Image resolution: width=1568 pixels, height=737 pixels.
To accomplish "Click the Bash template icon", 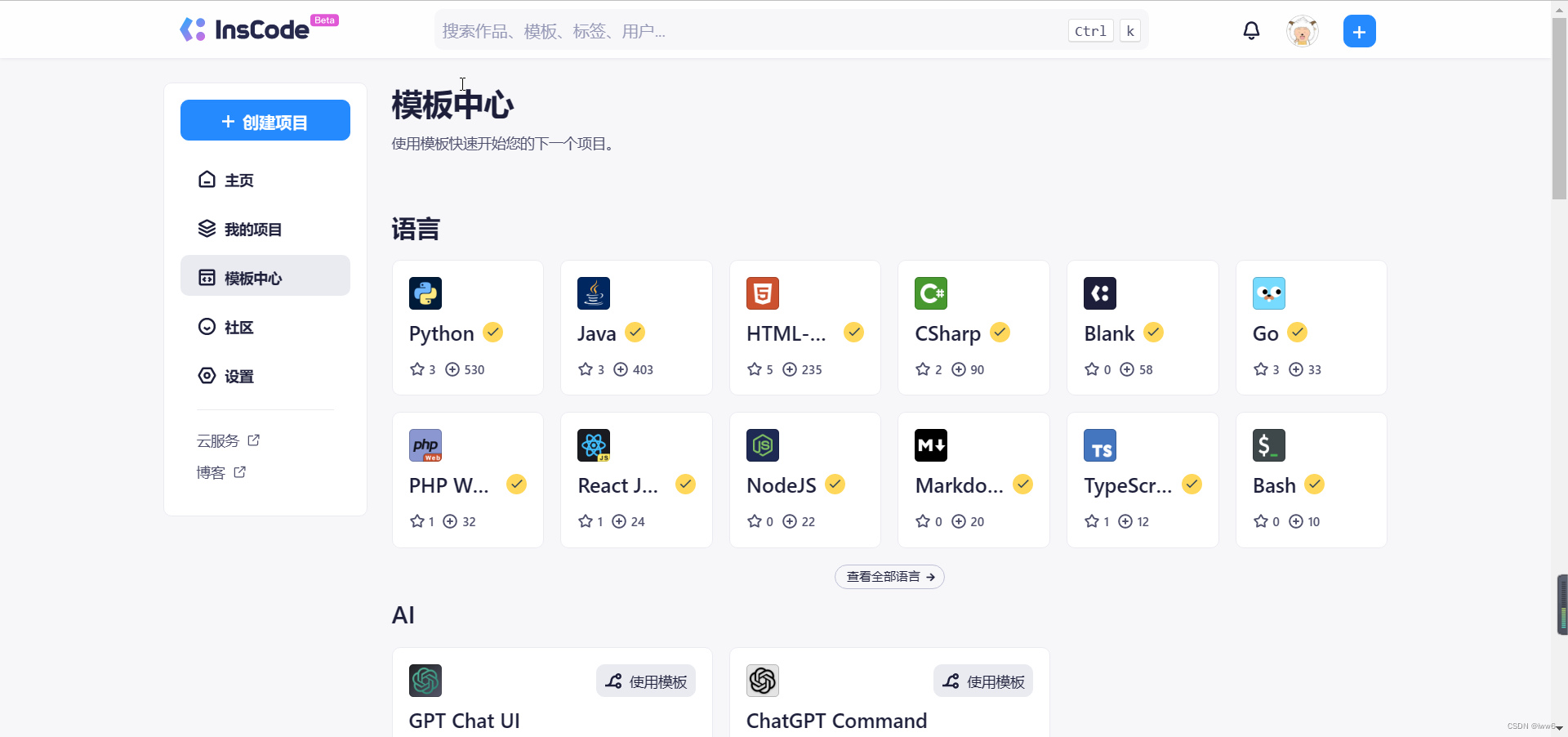I will pyautogui.click(x=1269, y=445).
